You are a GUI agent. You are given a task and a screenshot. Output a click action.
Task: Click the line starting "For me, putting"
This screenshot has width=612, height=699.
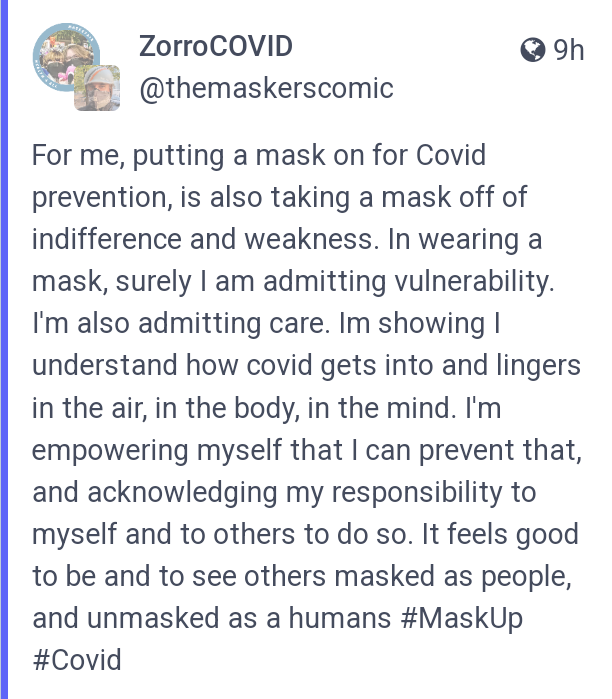tap(259, 156)
